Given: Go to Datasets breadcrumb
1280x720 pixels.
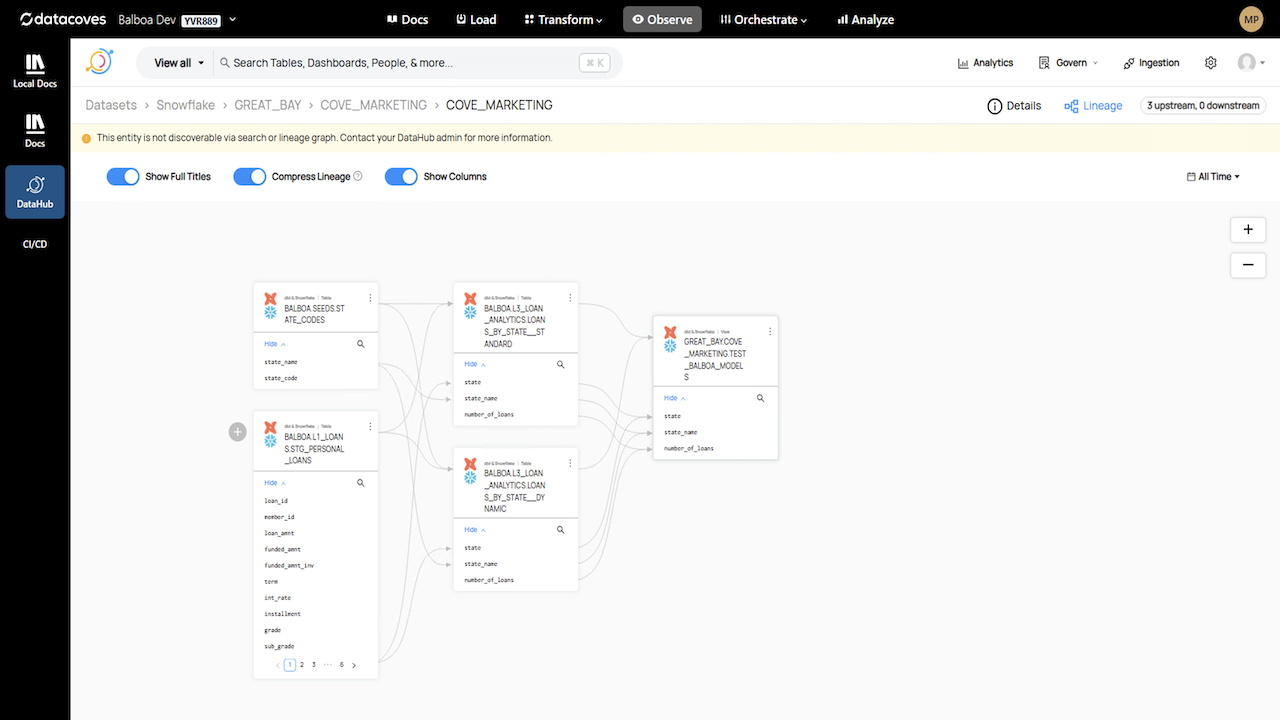Looking at the screenshot, I should 111,105.
